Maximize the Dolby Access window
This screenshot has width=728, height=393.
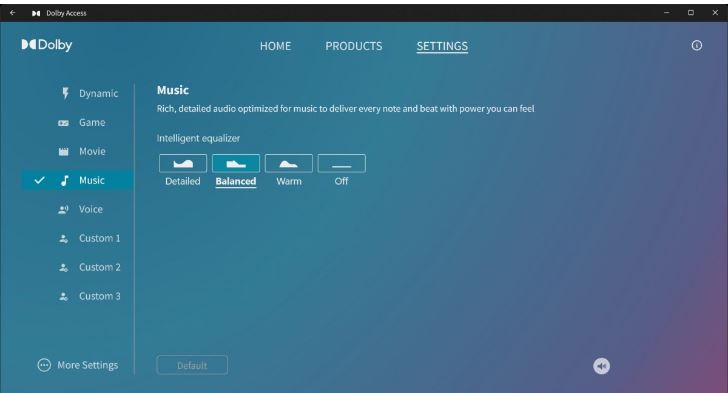coord(691,13)
